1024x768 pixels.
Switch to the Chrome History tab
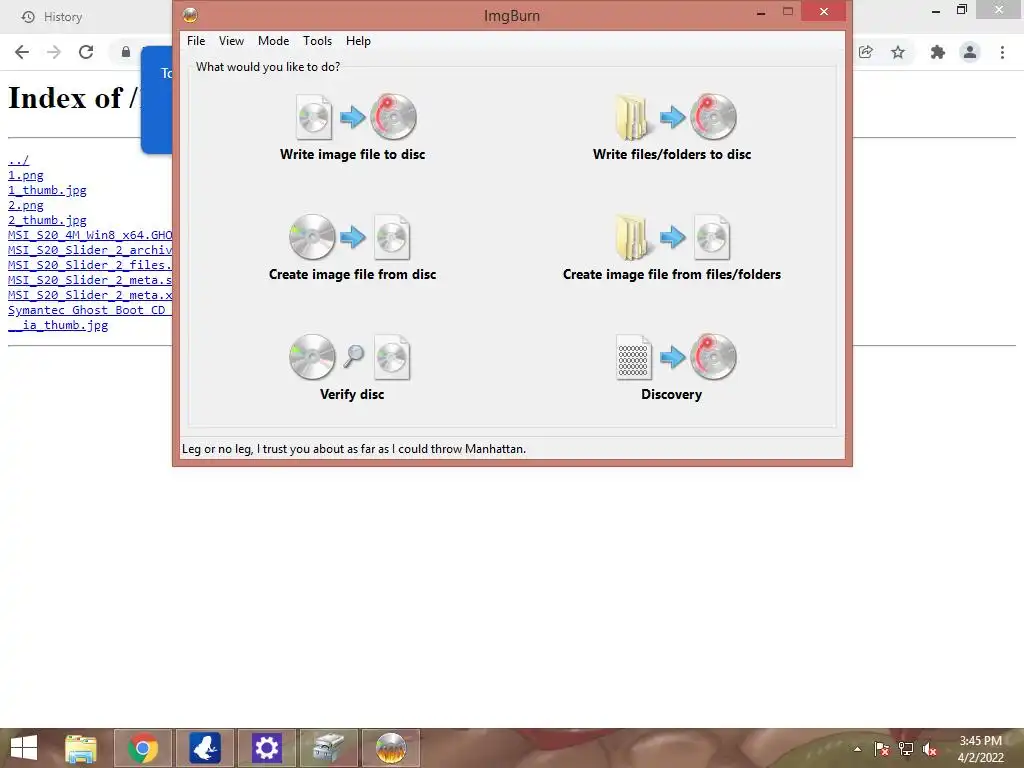pyautogui.click(x=52, y=17)
